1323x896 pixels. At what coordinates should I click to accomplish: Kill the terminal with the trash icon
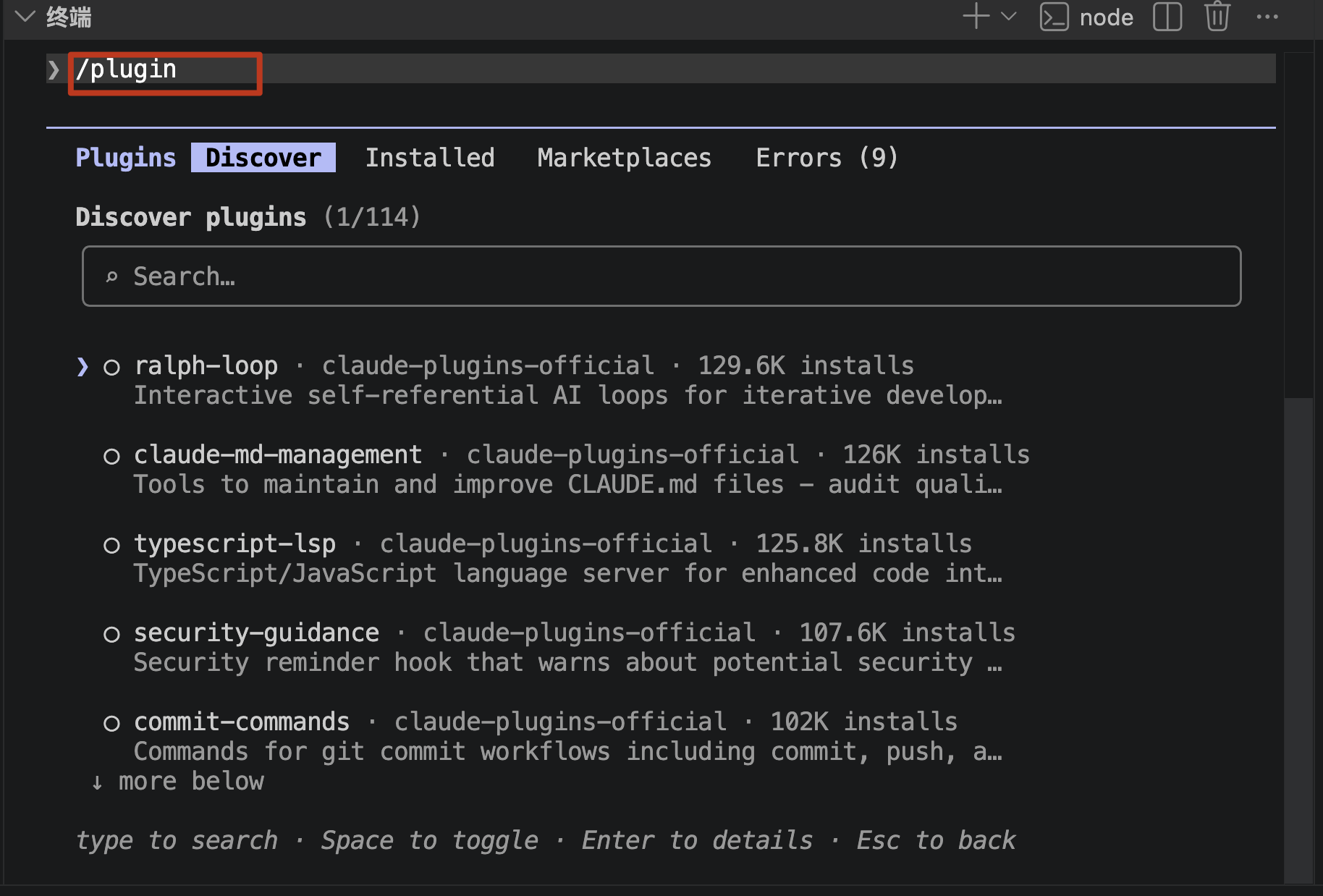click(1217, 17)
